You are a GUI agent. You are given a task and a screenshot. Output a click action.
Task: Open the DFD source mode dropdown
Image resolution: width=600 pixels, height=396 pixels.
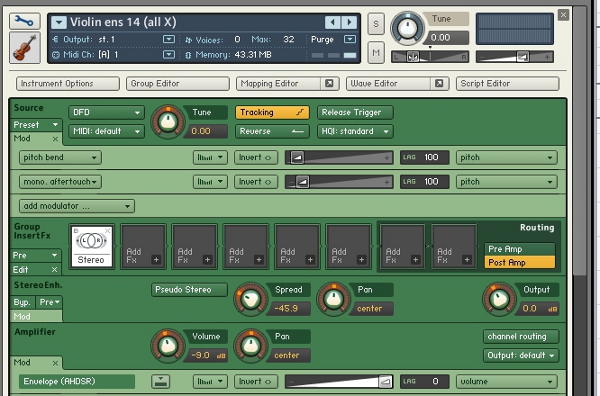click(106, 112)
